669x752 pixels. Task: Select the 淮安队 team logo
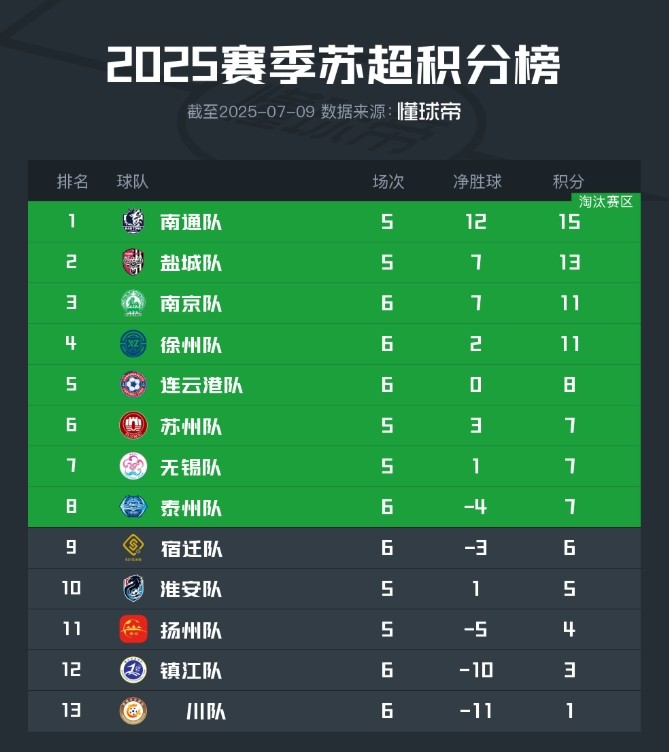pos(133,589)
